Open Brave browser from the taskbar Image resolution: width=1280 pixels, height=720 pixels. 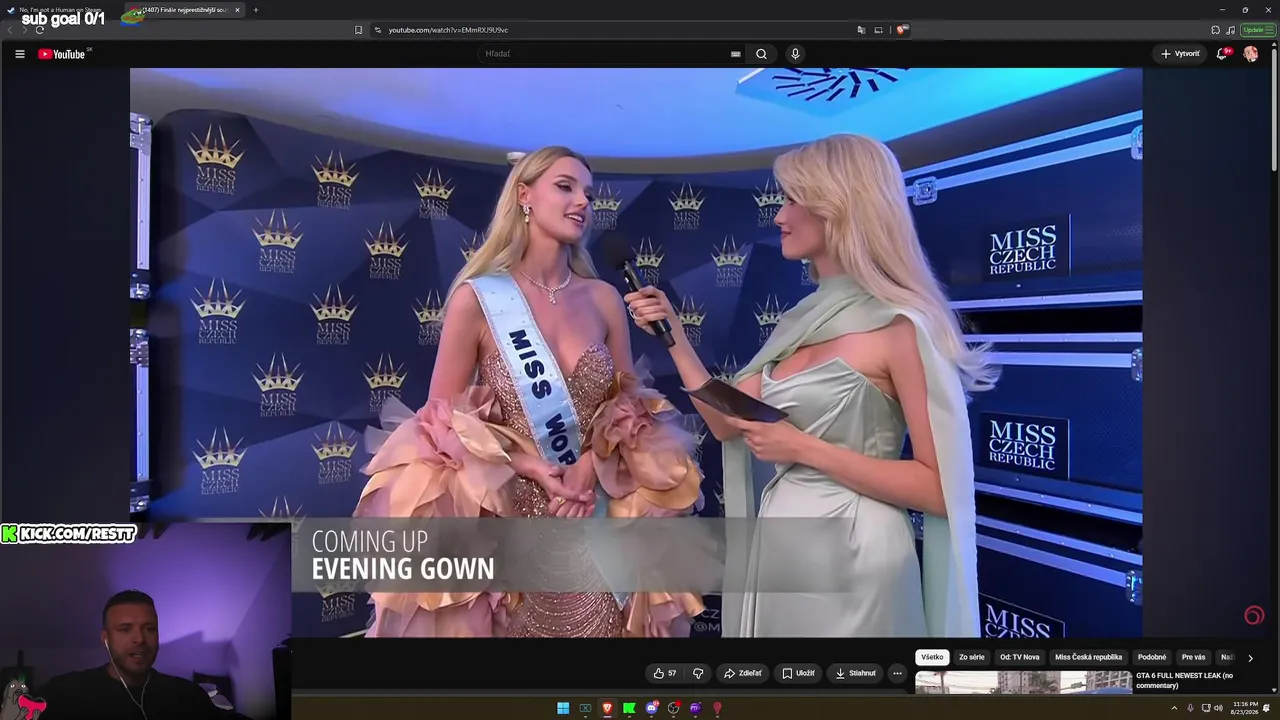(607, 708)
